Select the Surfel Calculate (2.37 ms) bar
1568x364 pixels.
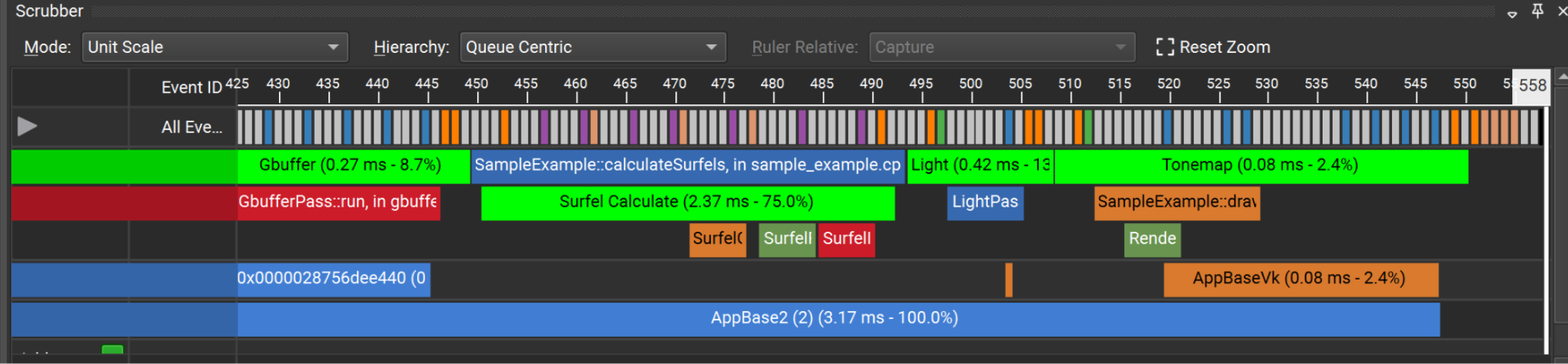click(x=687, y=202)
